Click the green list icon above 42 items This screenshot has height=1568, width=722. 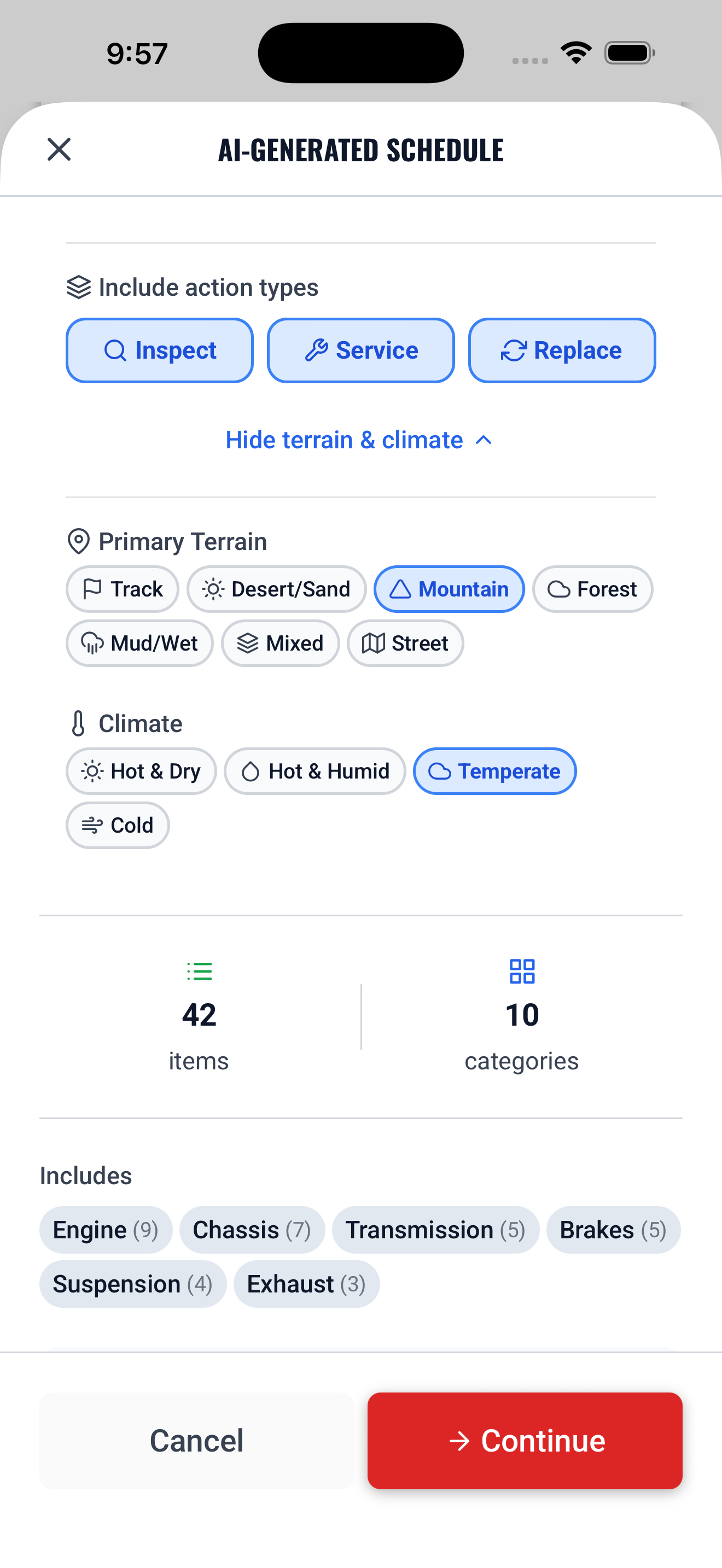199,972
